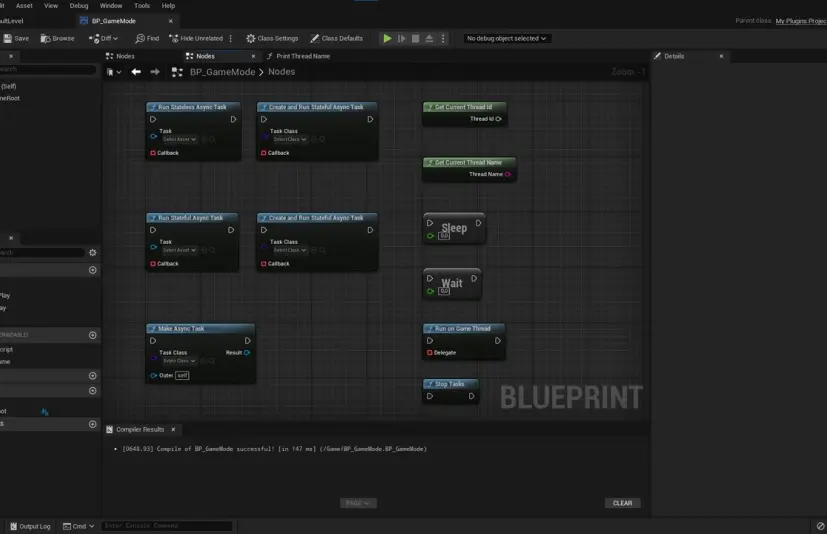
Task: Switch to the BP_GameMode asset tab
Action: point(113,21)
